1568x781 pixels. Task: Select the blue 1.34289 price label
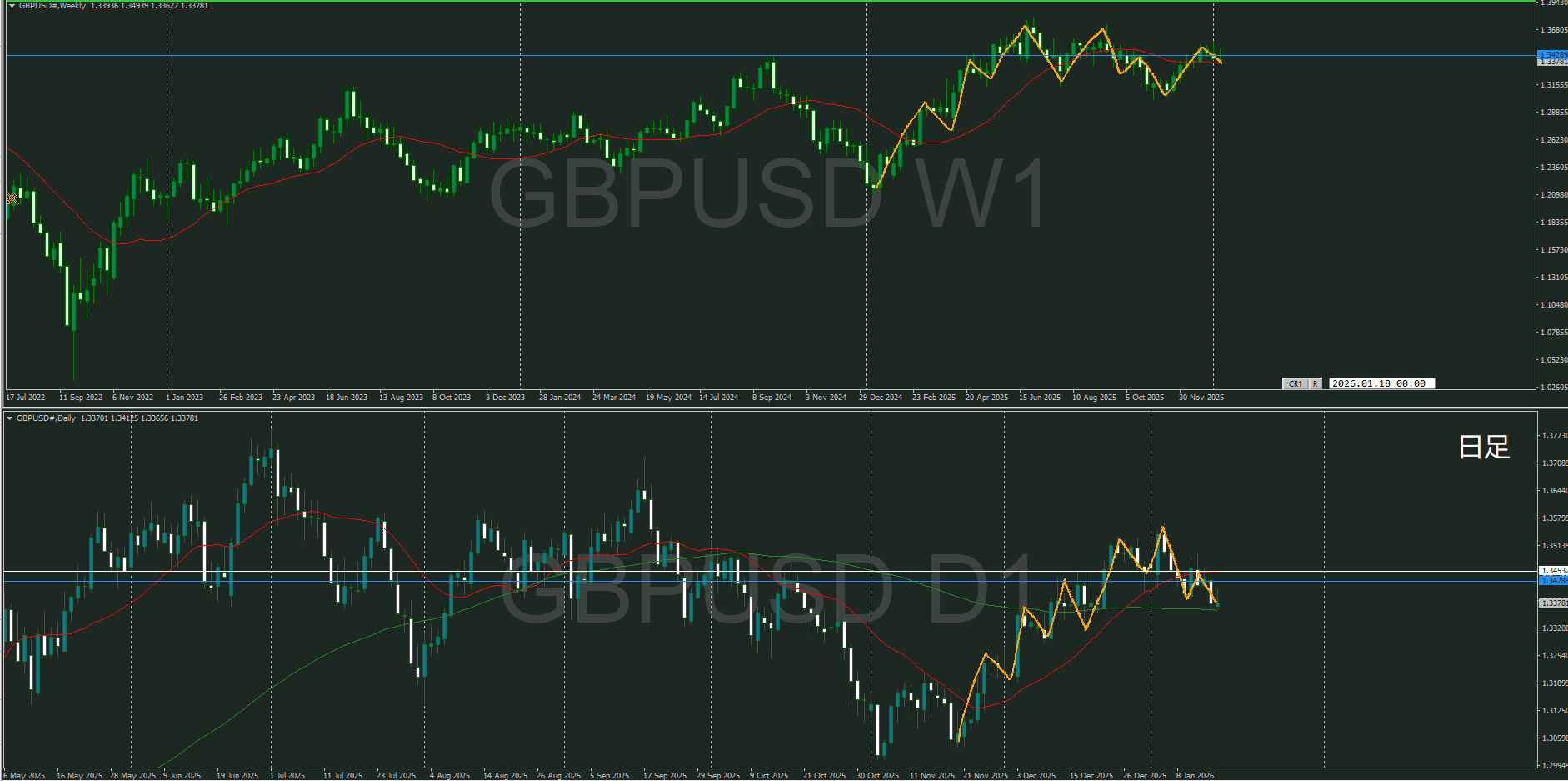point(1552,55)
